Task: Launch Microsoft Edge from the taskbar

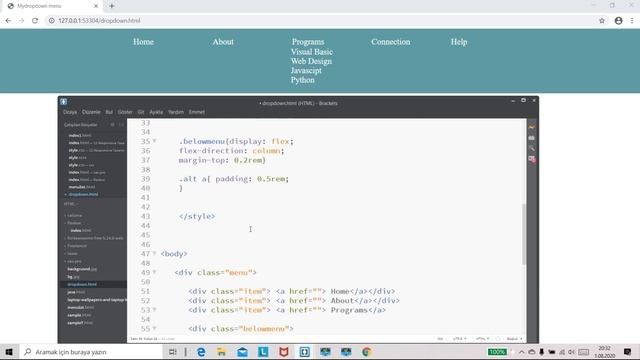Action: point(201,352)
